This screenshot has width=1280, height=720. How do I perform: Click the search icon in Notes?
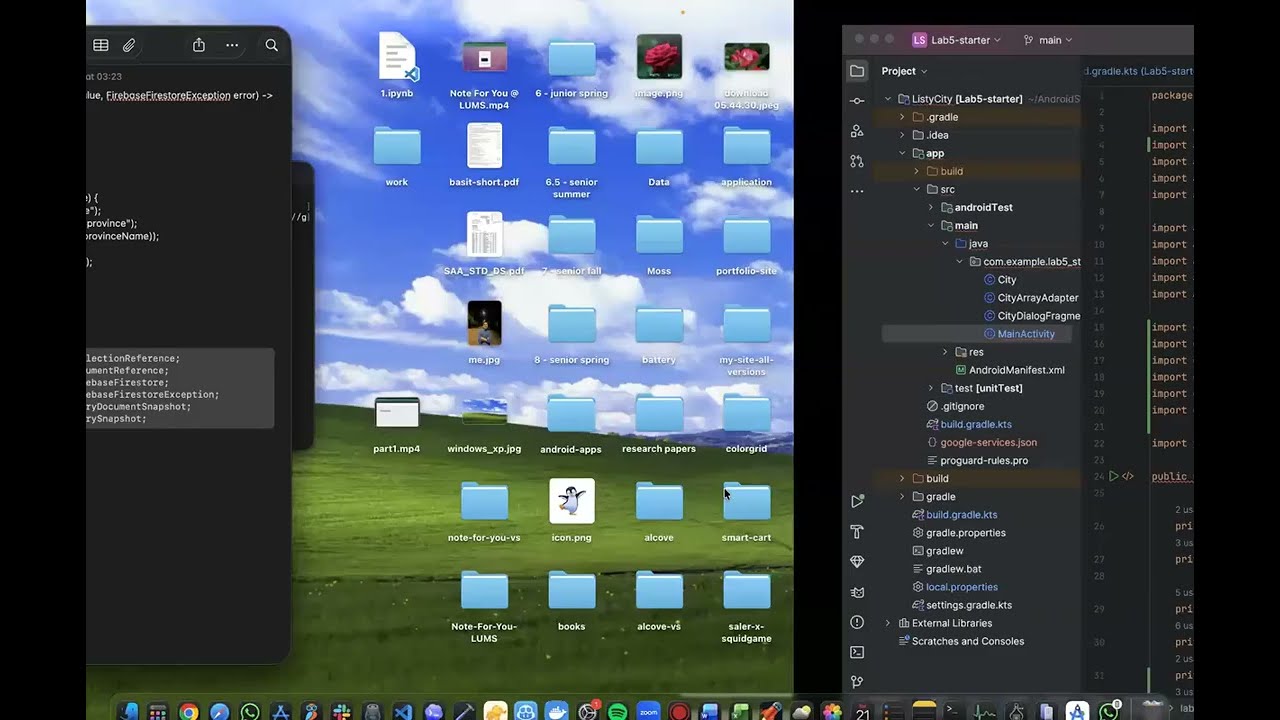pyautogui.click(x=271, y=45)
